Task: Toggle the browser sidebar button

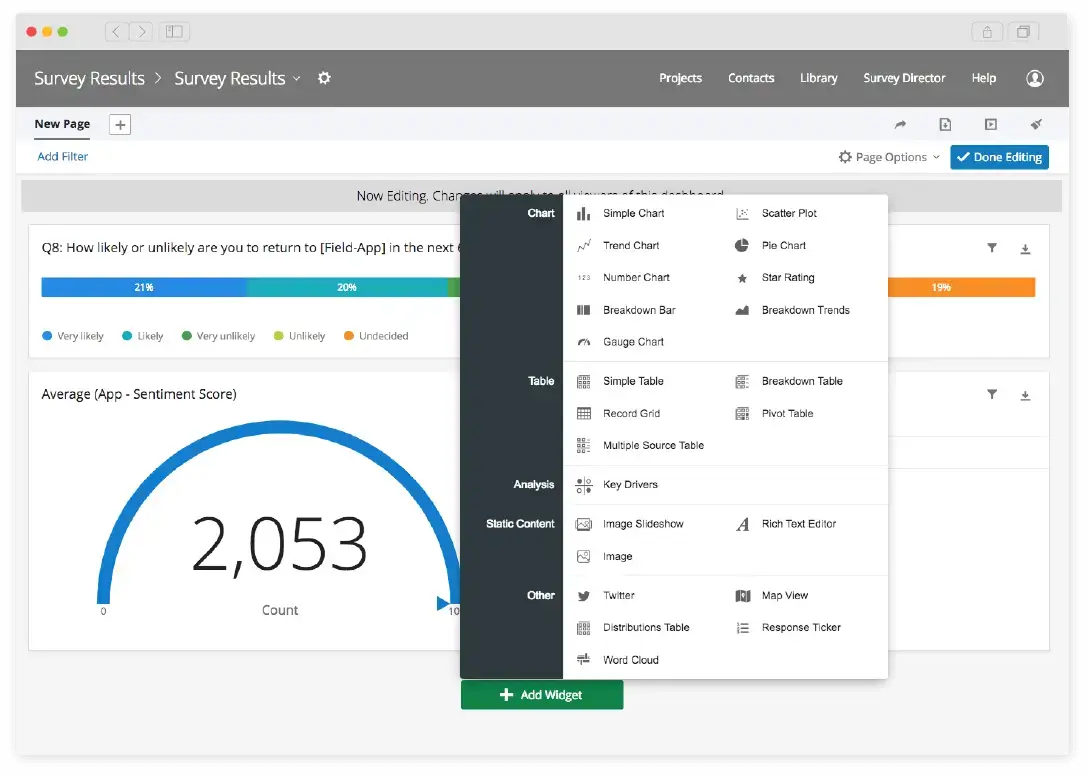Action: click(174, 32)
